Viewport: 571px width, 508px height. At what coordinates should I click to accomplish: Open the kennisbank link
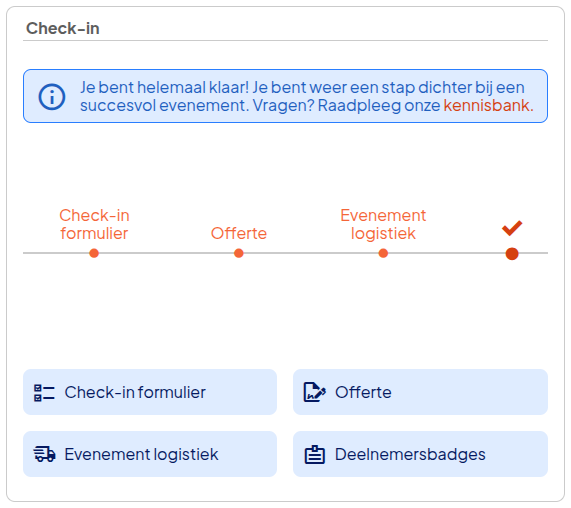click(488, 106)
